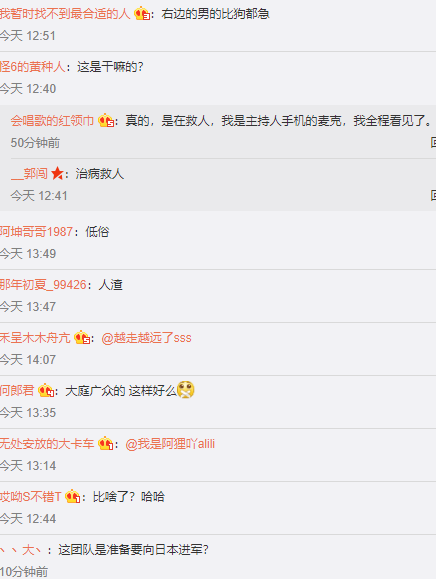Click crown badge next to 何郎君
Screen dimensions: 436x579
46,391
